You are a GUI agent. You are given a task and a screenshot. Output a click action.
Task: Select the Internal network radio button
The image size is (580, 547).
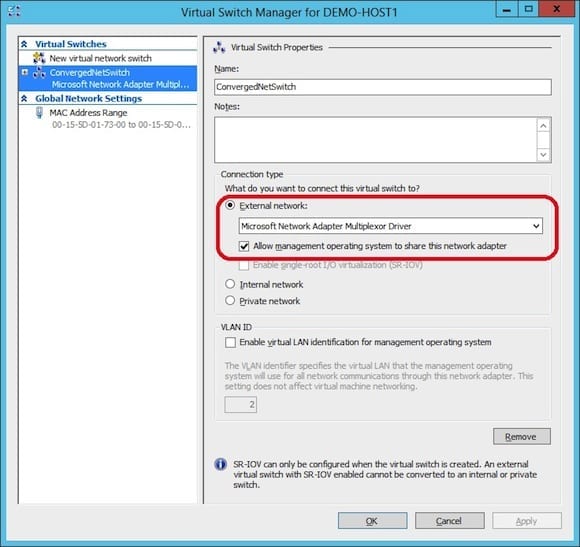click(x=230, y=284)
